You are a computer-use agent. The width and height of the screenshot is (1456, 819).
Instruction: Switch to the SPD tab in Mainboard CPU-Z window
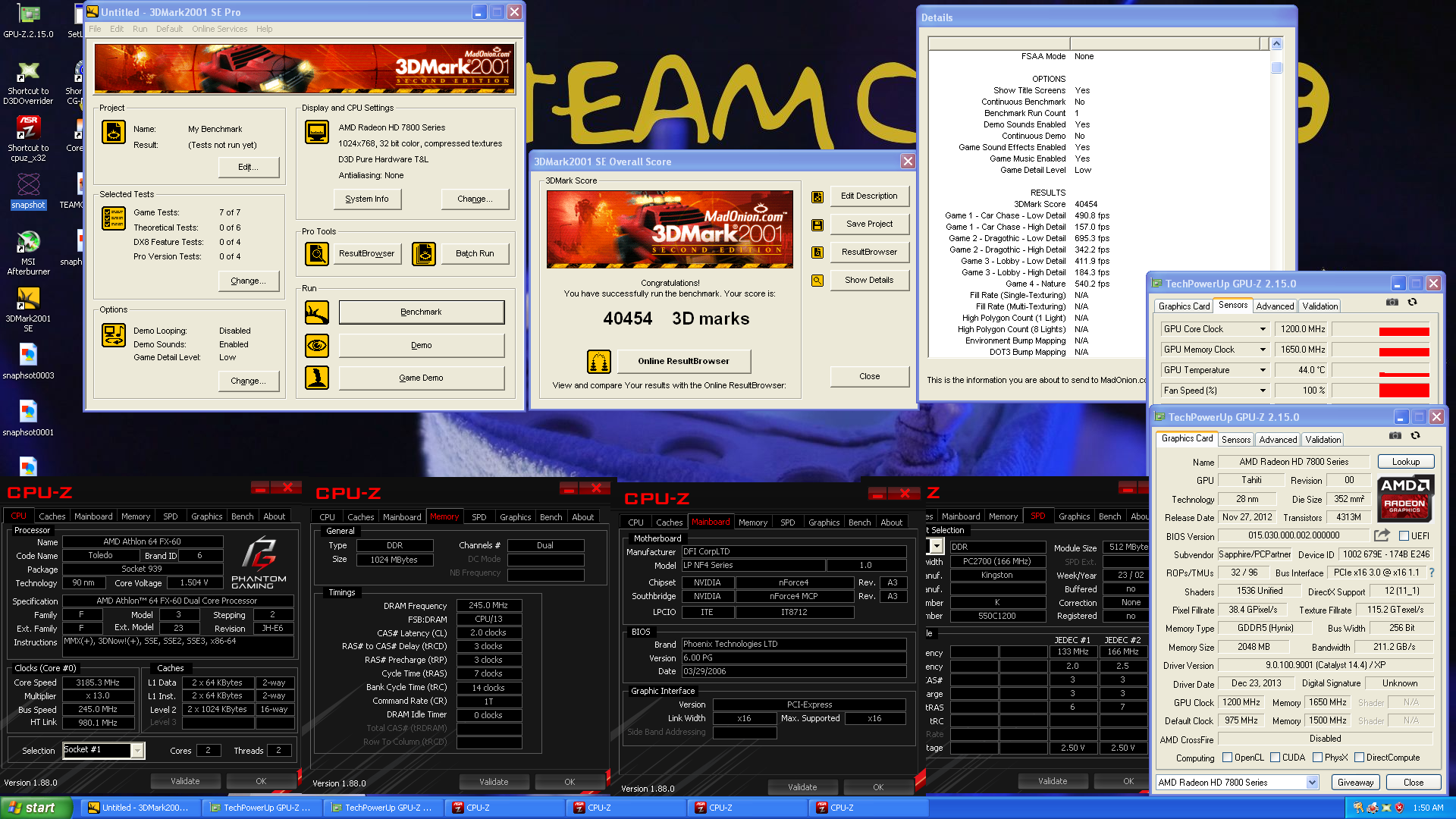[x=788, y=522]
